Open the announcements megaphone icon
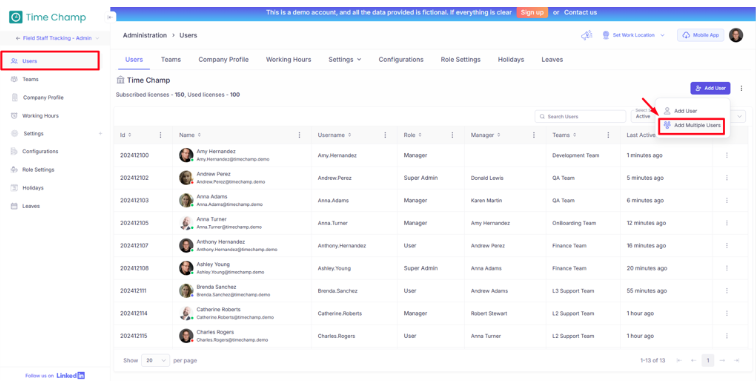 pos(586,35)
